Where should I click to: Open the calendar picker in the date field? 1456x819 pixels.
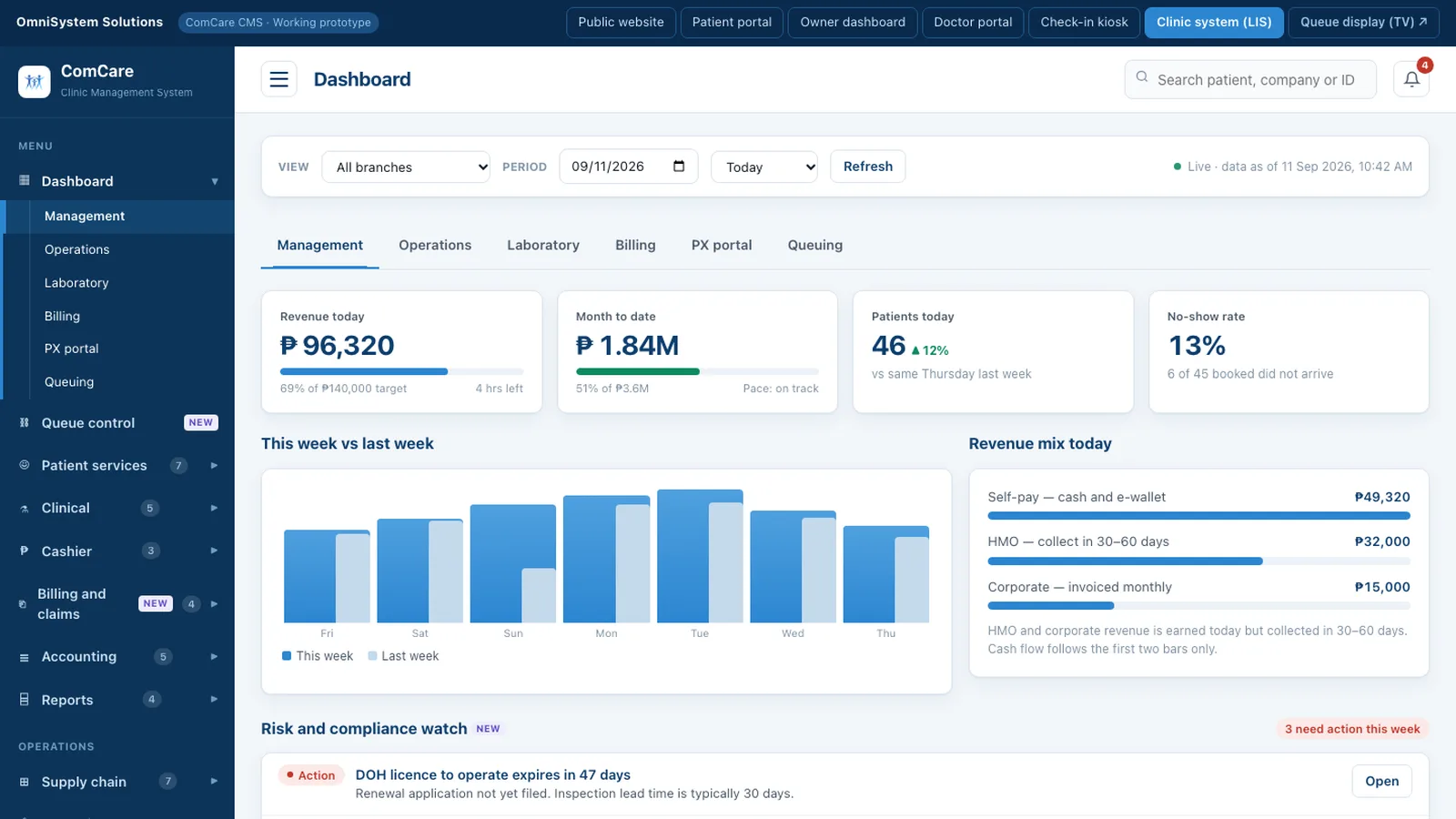tap(679, 167)
